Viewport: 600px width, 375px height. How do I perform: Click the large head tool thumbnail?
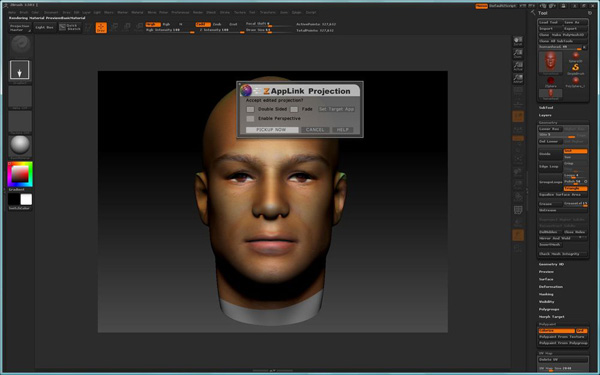[x=550, y=62]
